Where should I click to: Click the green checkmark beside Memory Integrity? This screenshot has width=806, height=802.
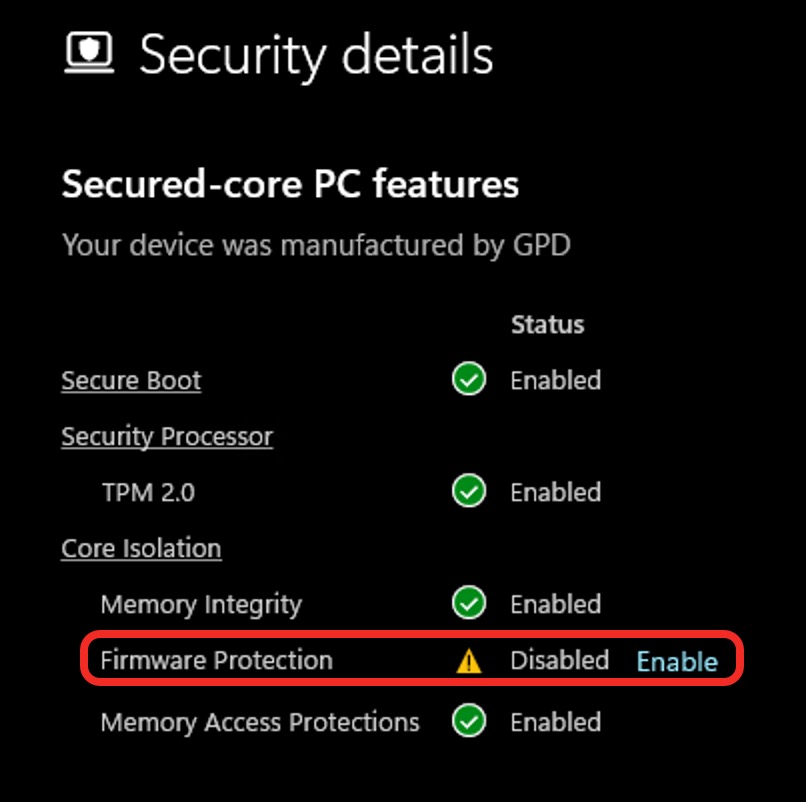(x=469, y=602)
